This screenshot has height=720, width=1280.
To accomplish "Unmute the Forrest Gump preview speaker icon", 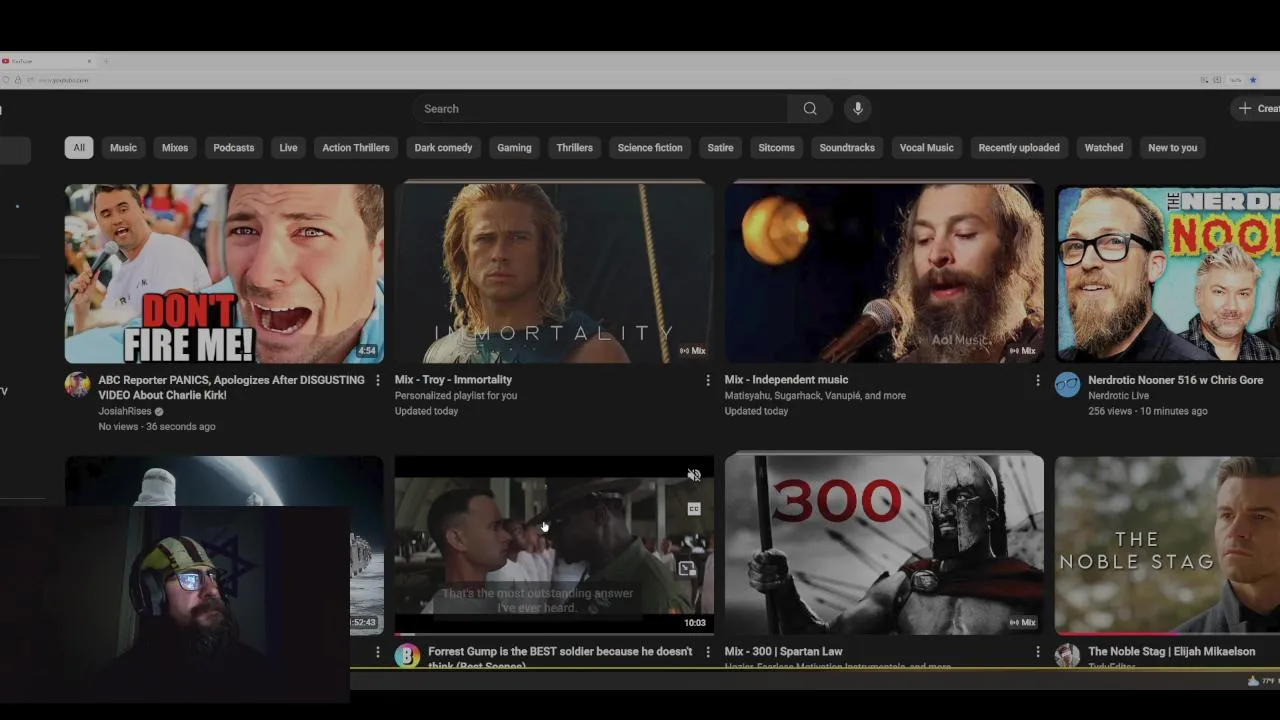I will point(694,475).
